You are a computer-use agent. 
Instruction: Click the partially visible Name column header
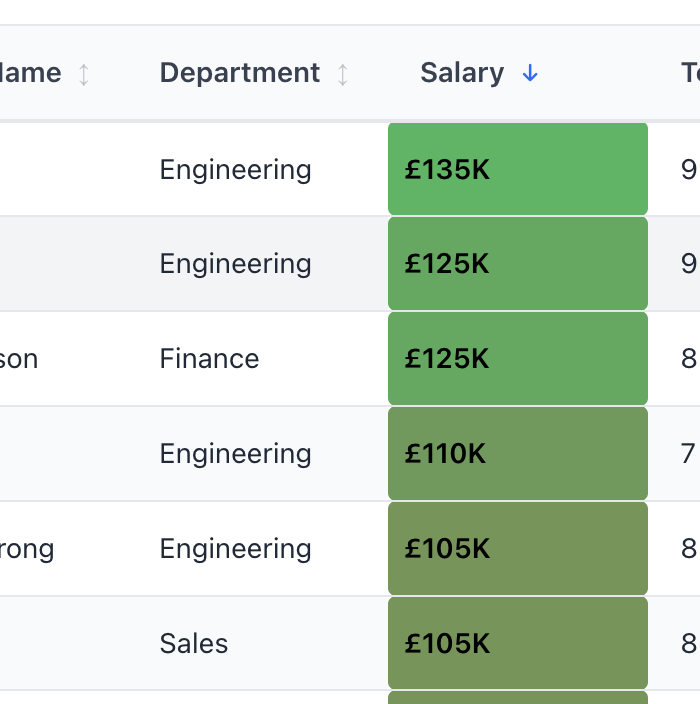30,74
